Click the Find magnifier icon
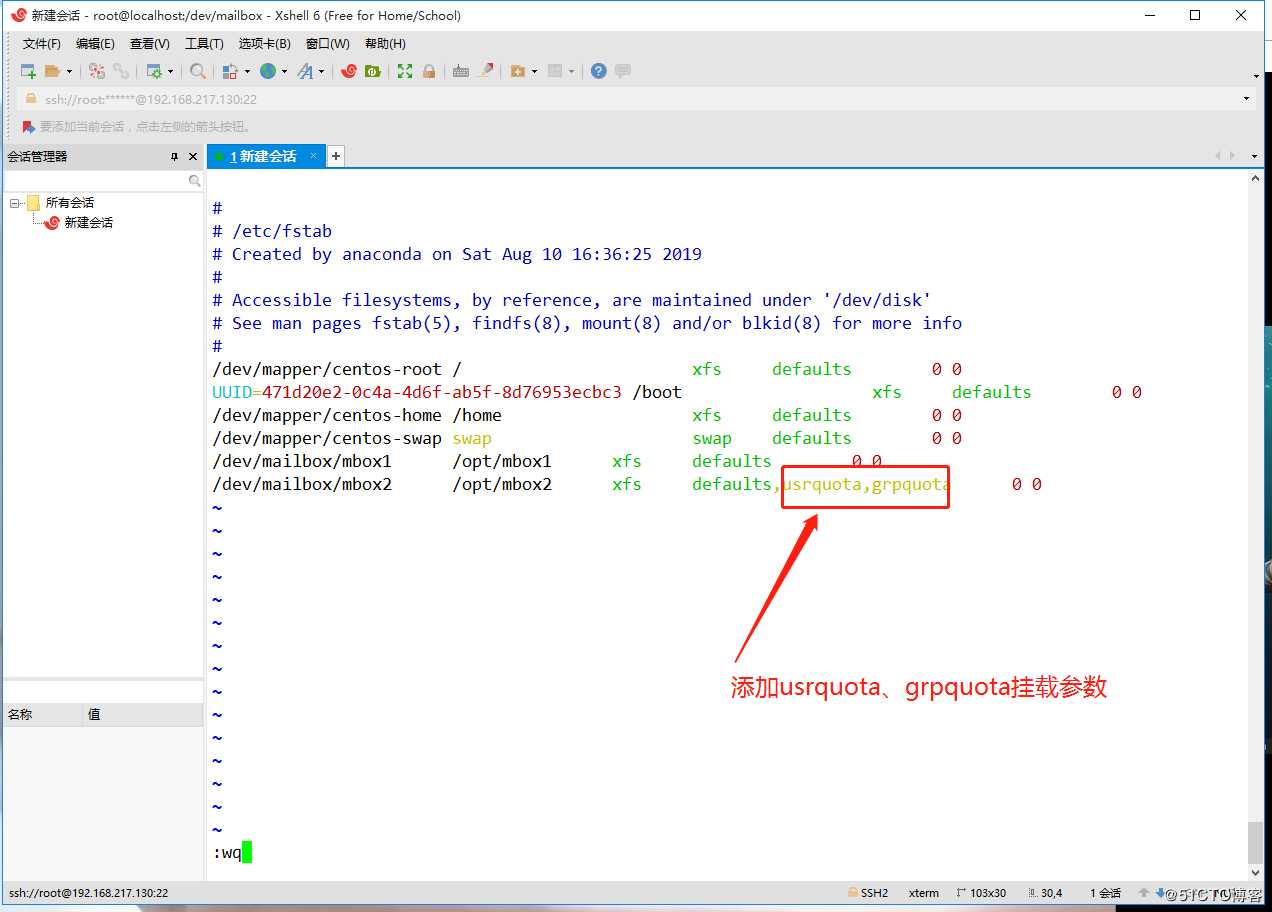Screen dimensions: 1272x912 tap(198, 71)
